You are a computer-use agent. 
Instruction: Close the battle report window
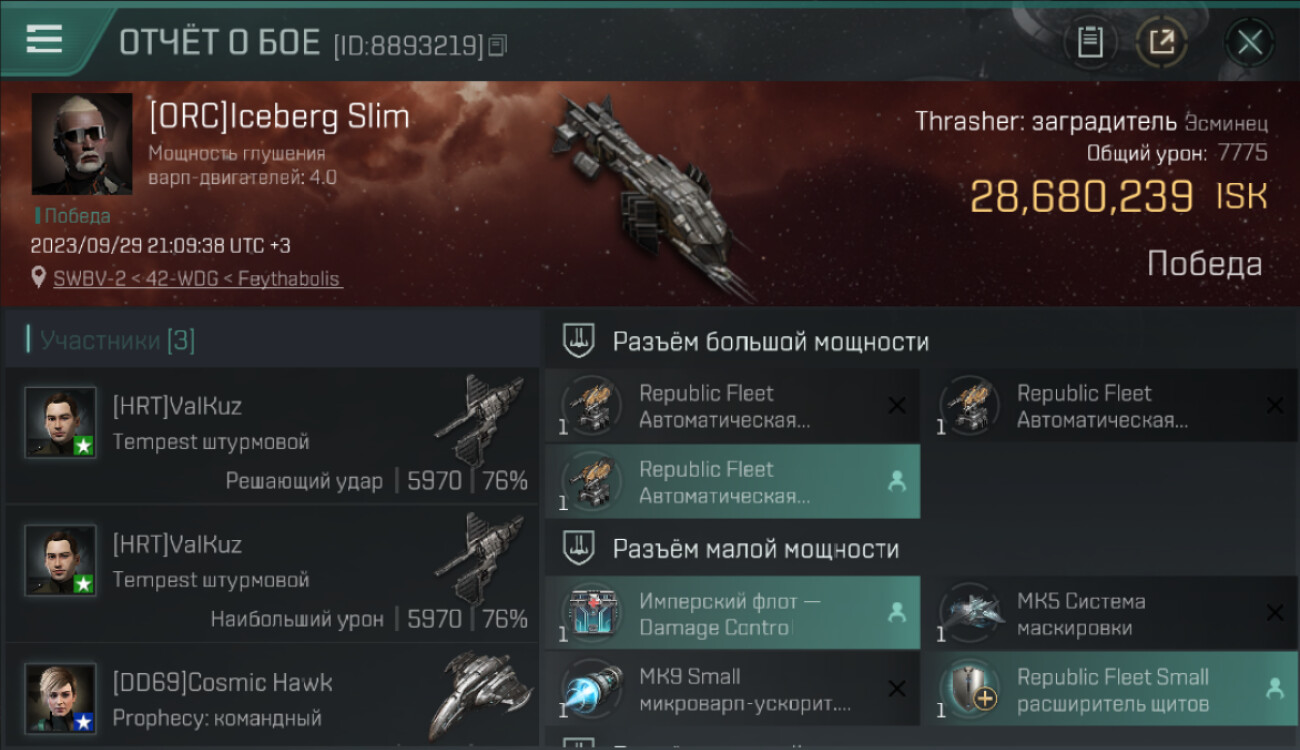point(1249,42)
